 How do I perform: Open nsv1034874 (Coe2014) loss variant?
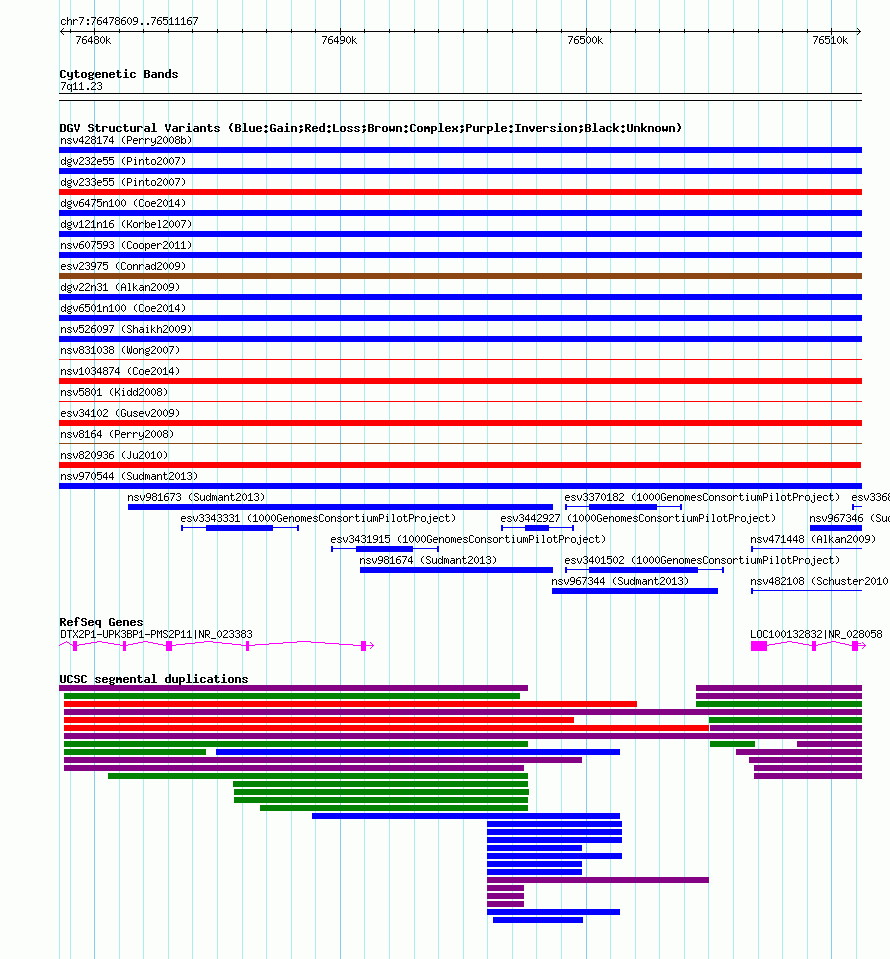[x=120, y=371]
